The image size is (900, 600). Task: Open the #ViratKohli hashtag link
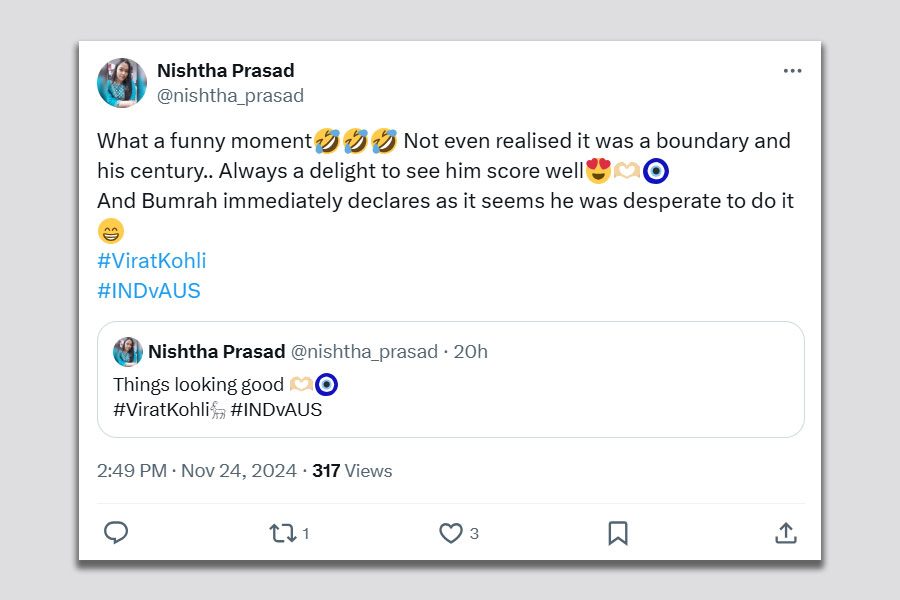pos(151,261)
